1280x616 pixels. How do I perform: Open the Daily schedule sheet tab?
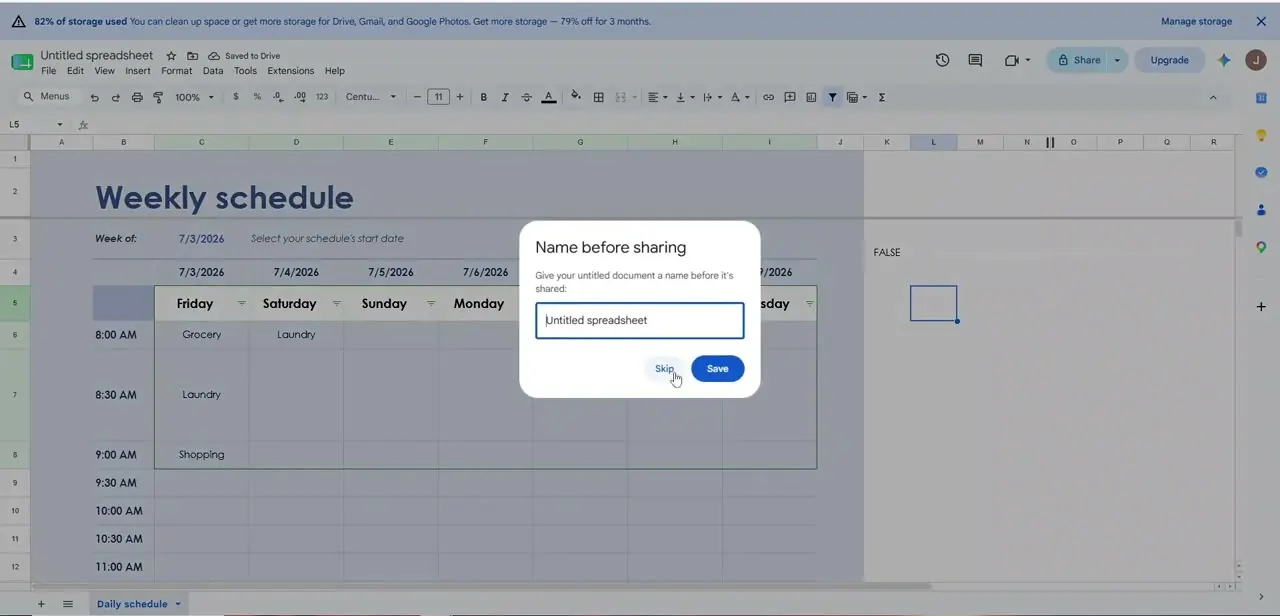tap(138, 604)
